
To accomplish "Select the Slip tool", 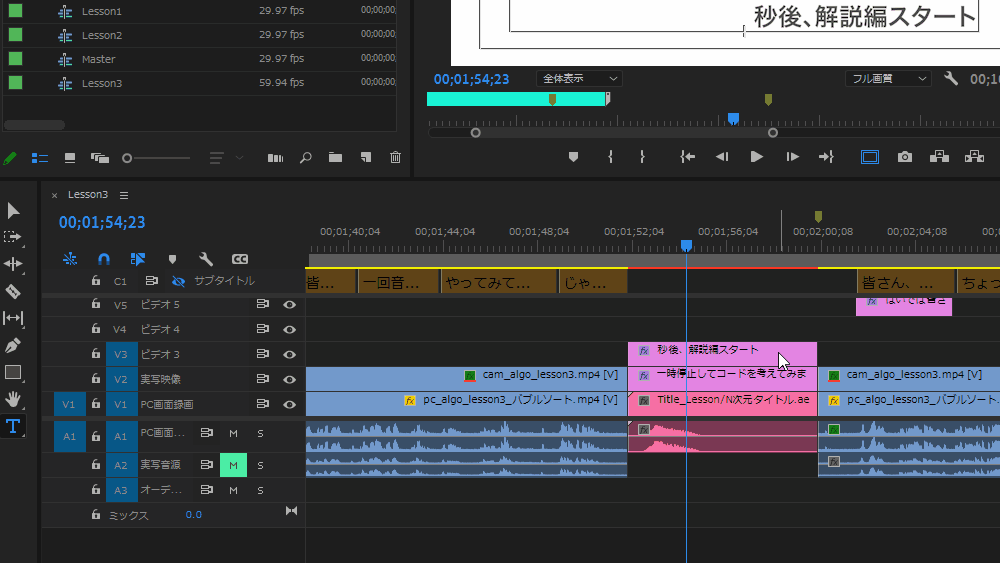I will (x=13, y=318).
